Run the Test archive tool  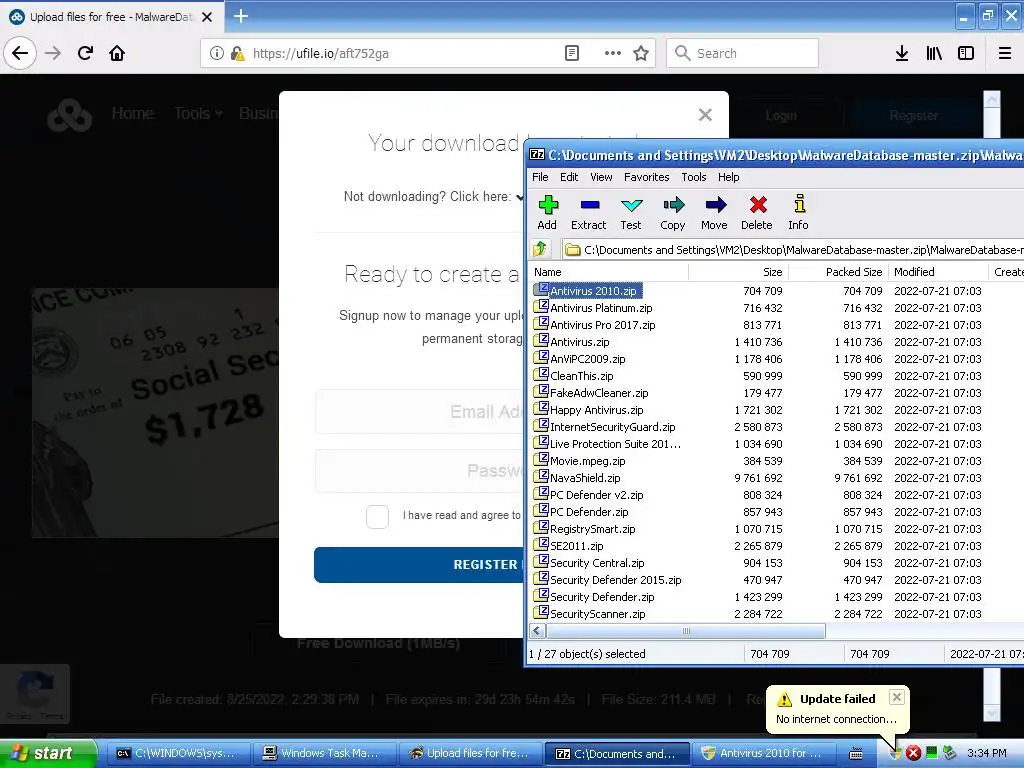[x=631, y=213]
